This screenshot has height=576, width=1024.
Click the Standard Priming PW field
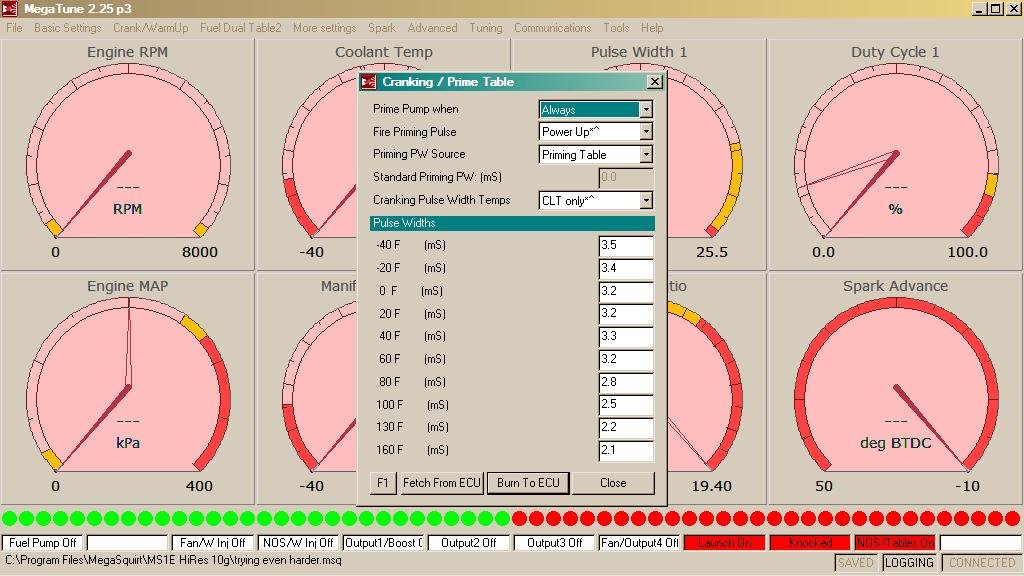[626, 178]
